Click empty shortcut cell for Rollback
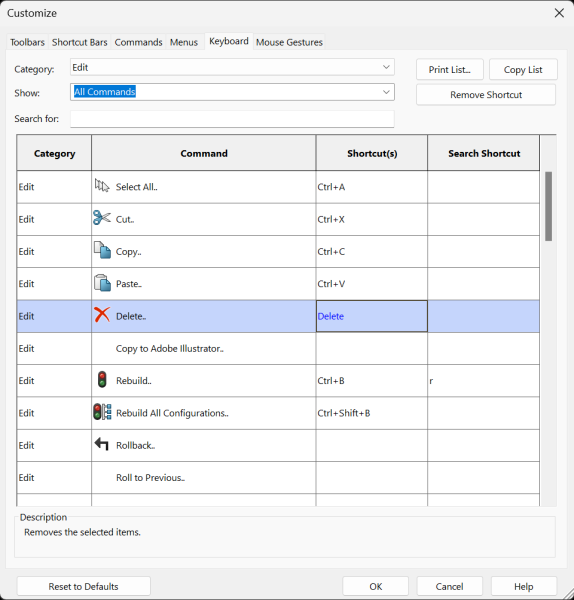This screenshot has width=574, height=600. [x=372, y=445]
